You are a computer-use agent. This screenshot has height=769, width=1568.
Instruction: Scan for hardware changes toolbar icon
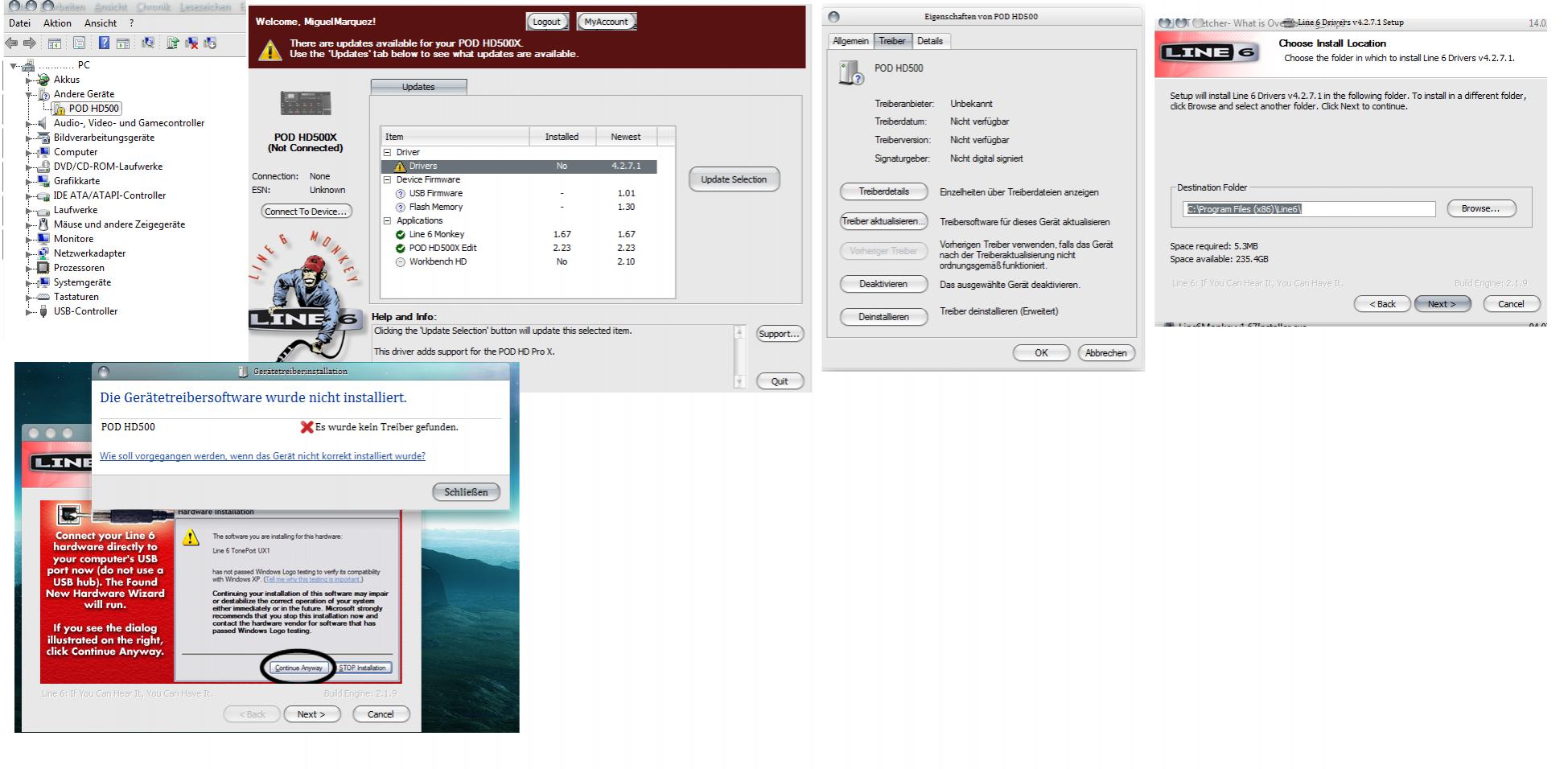(148, 43)
